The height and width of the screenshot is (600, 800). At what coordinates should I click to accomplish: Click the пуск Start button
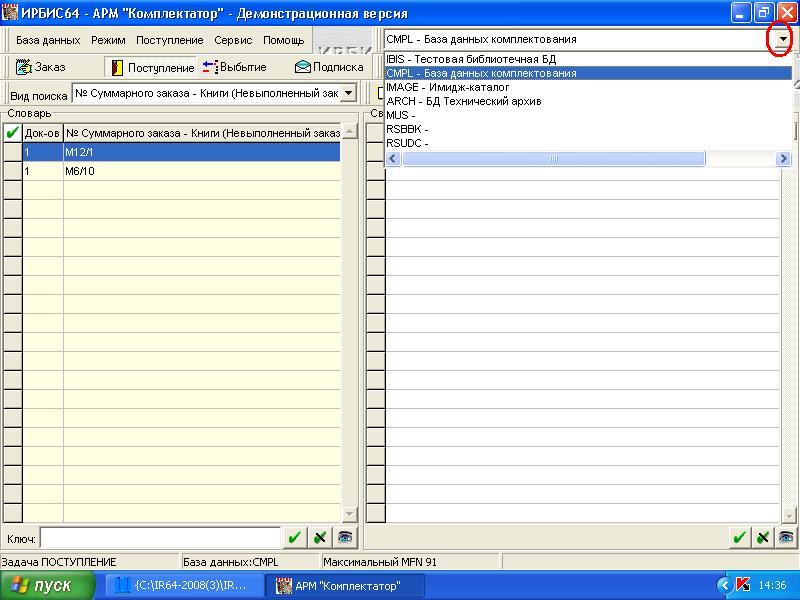[48, 585]
